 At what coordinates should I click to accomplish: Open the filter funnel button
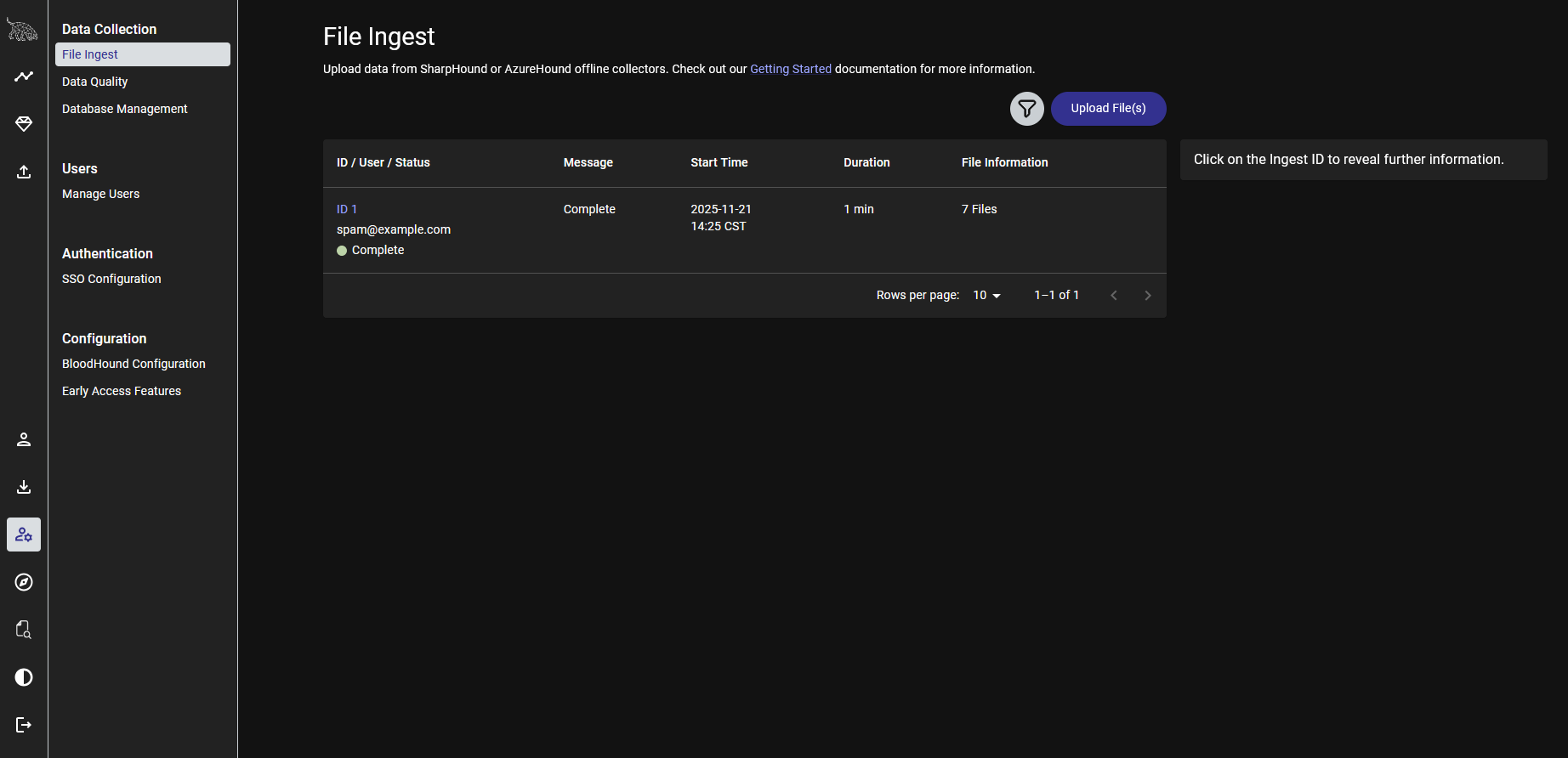(1026, 109)
